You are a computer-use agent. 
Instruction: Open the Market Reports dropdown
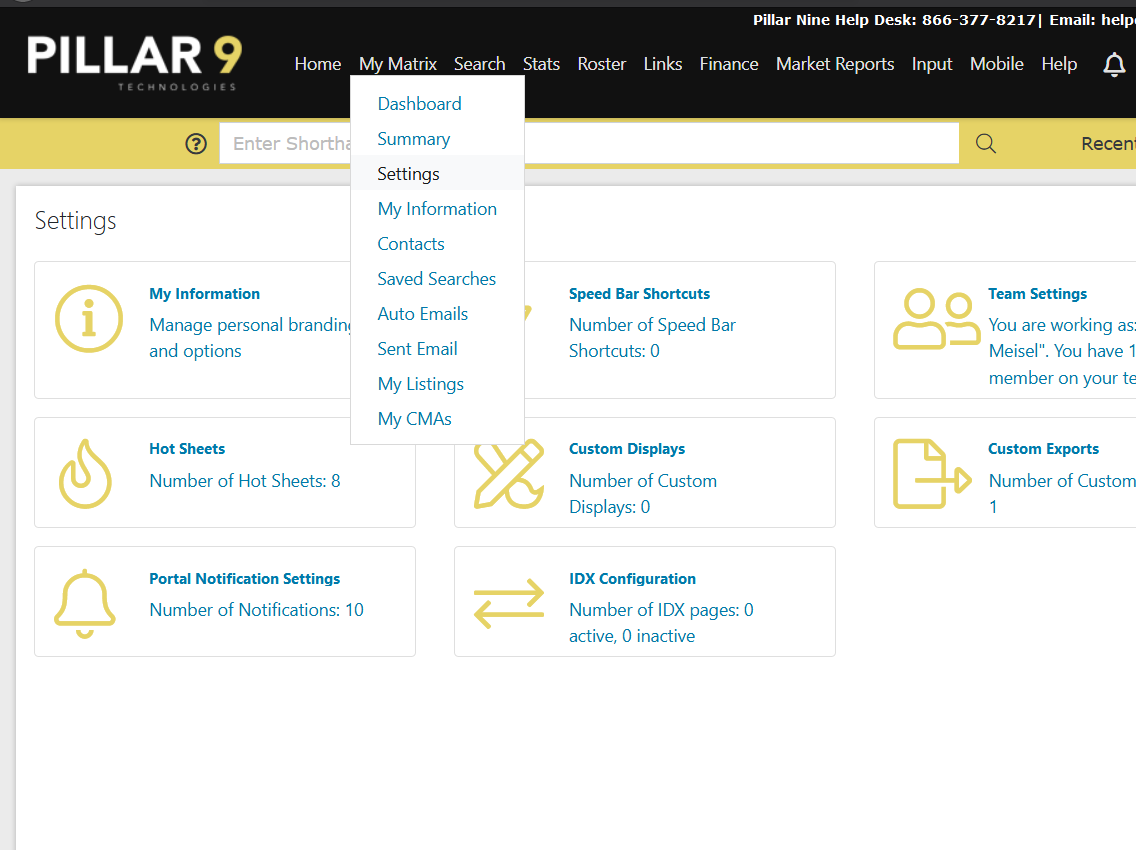(834, 63)
